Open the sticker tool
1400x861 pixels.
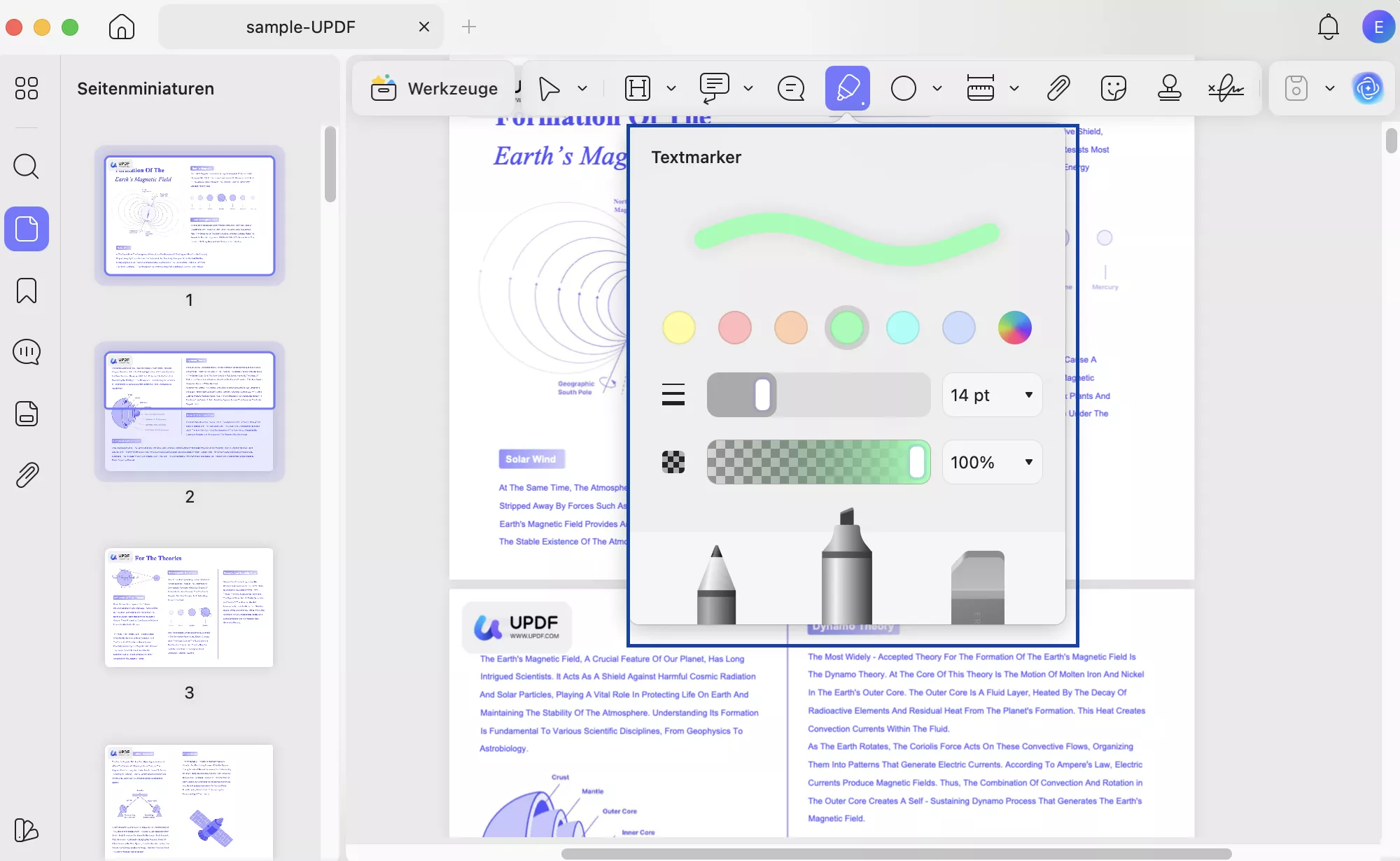[x=1113, y=87]
